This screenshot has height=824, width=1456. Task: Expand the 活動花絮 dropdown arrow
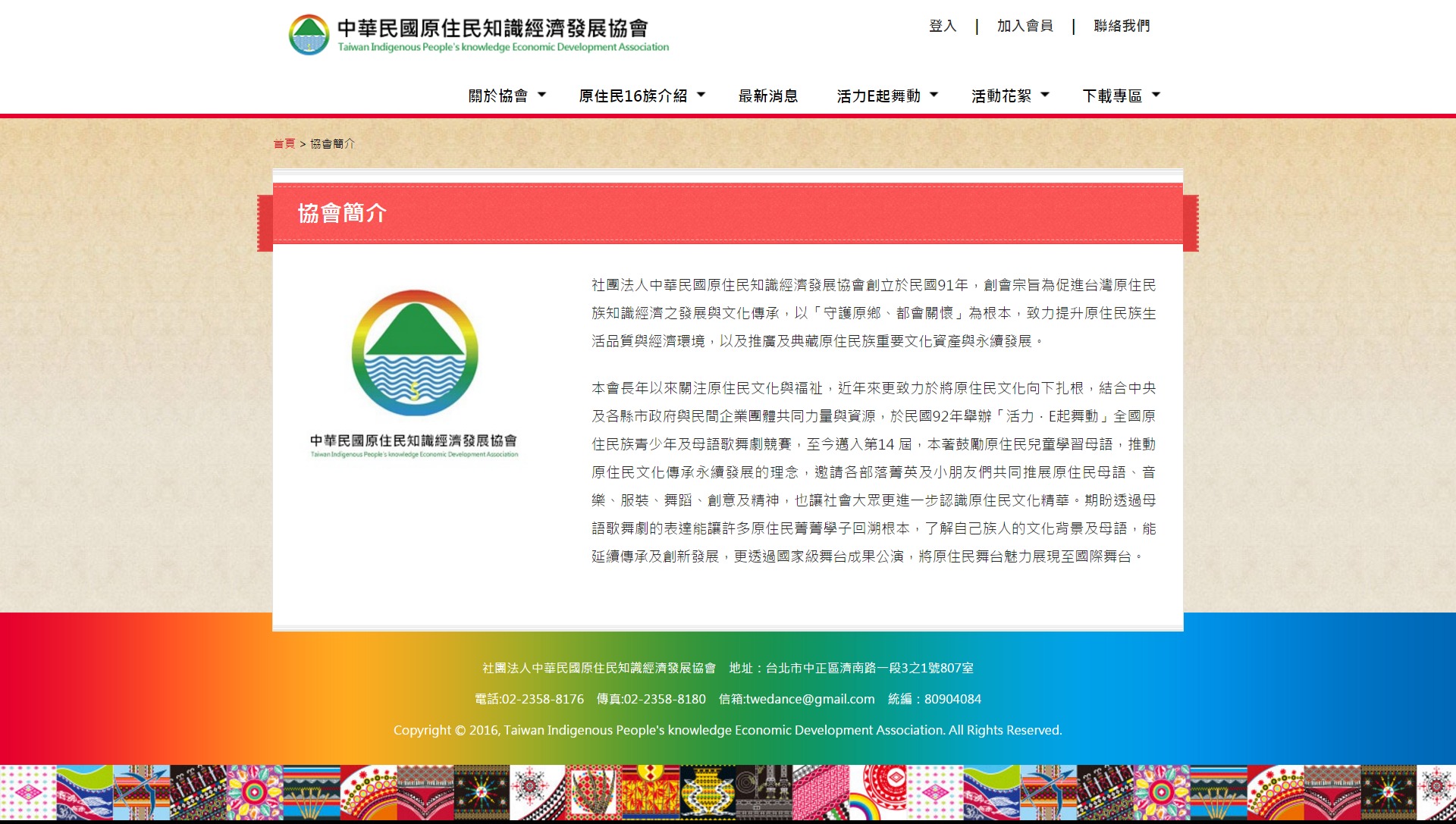[x=1045, y=95]
